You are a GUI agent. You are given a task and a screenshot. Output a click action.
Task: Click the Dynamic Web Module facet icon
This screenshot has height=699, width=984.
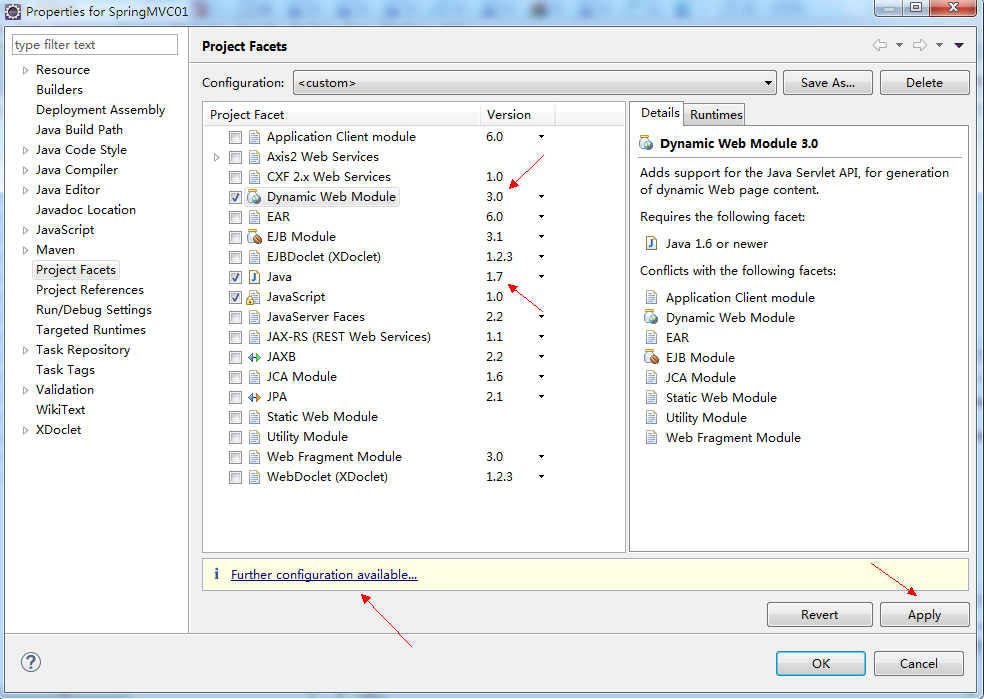[x=254, y=197]
